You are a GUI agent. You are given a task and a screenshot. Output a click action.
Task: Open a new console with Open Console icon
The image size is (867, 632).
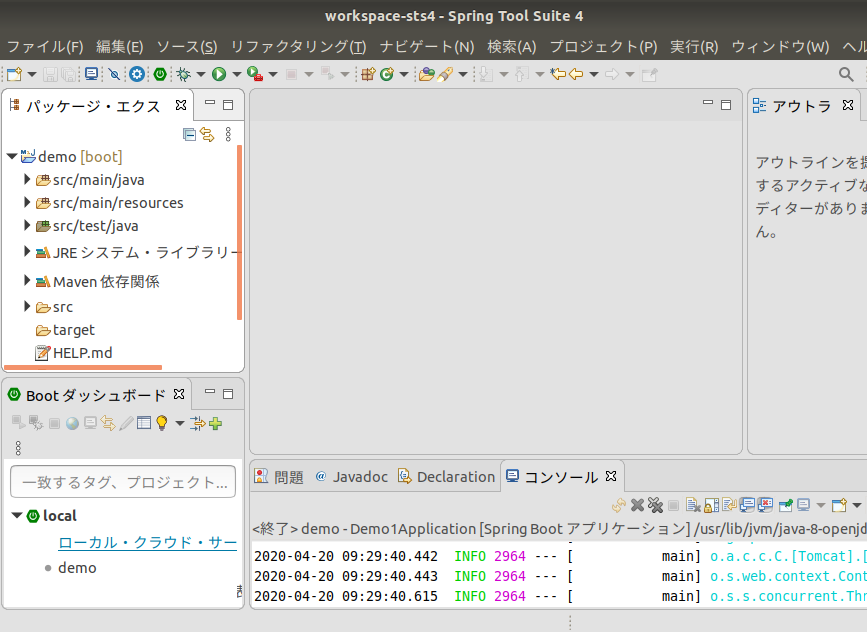pyautogui.click(x=838, y=504)
